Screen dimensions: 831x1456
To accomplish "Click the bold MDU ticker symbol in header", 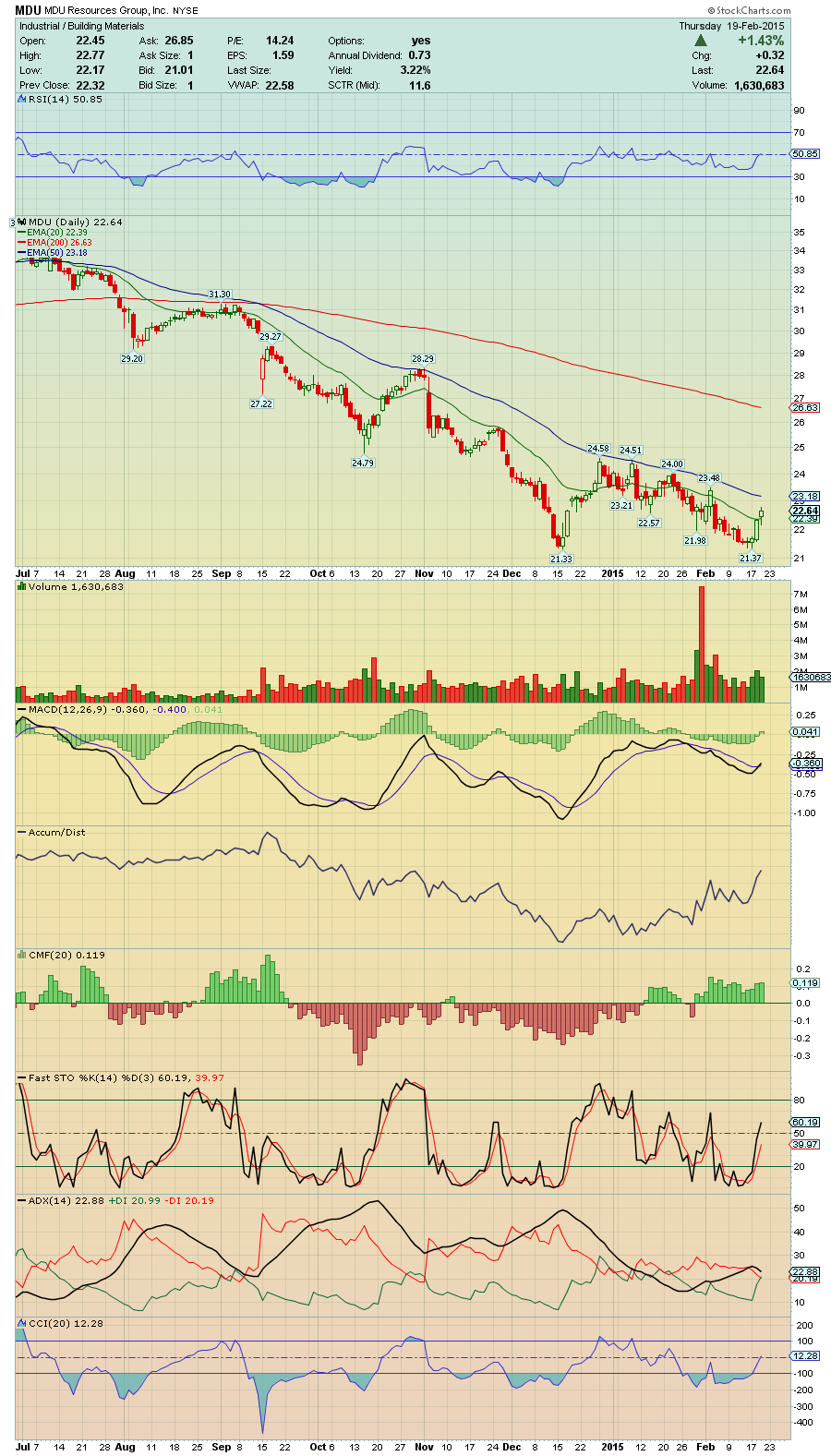I will coord(28,11).
